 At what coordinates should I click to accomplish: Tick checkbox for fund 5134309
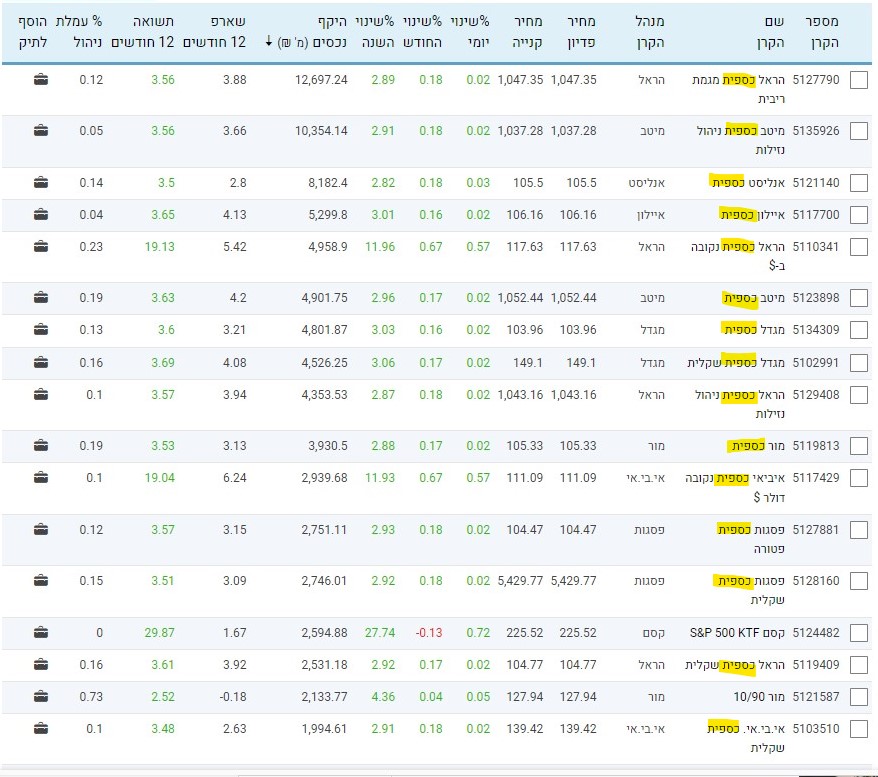858,330
